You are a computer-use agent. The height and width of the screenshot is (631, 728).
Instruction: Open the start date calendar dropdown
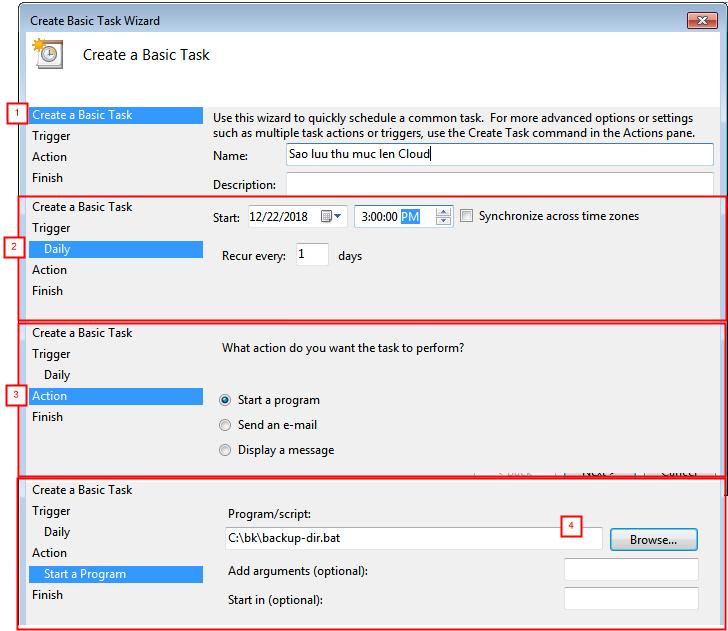332,216
